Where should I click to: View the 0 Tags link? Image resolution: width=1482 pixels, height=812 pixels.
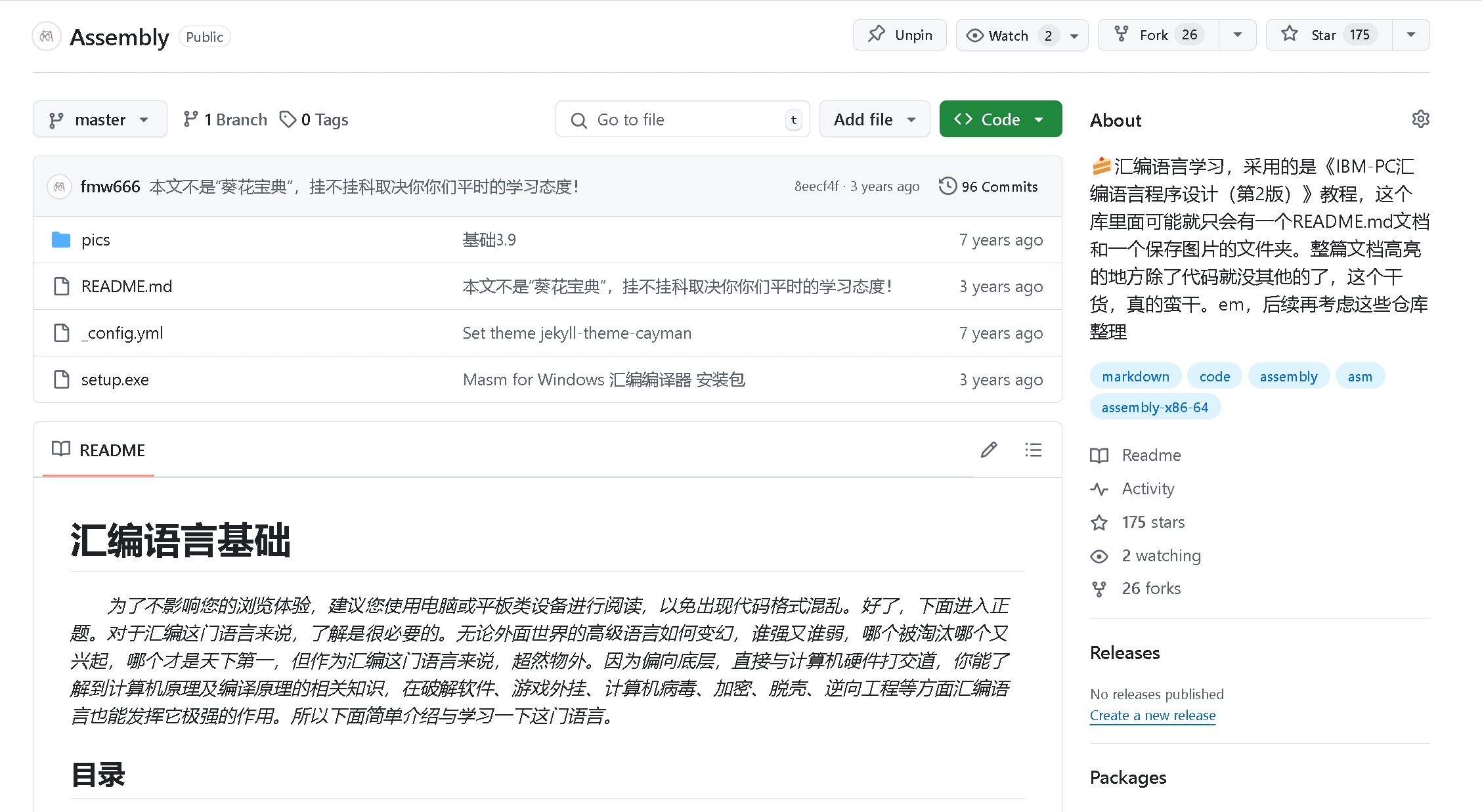pos(314,119)
